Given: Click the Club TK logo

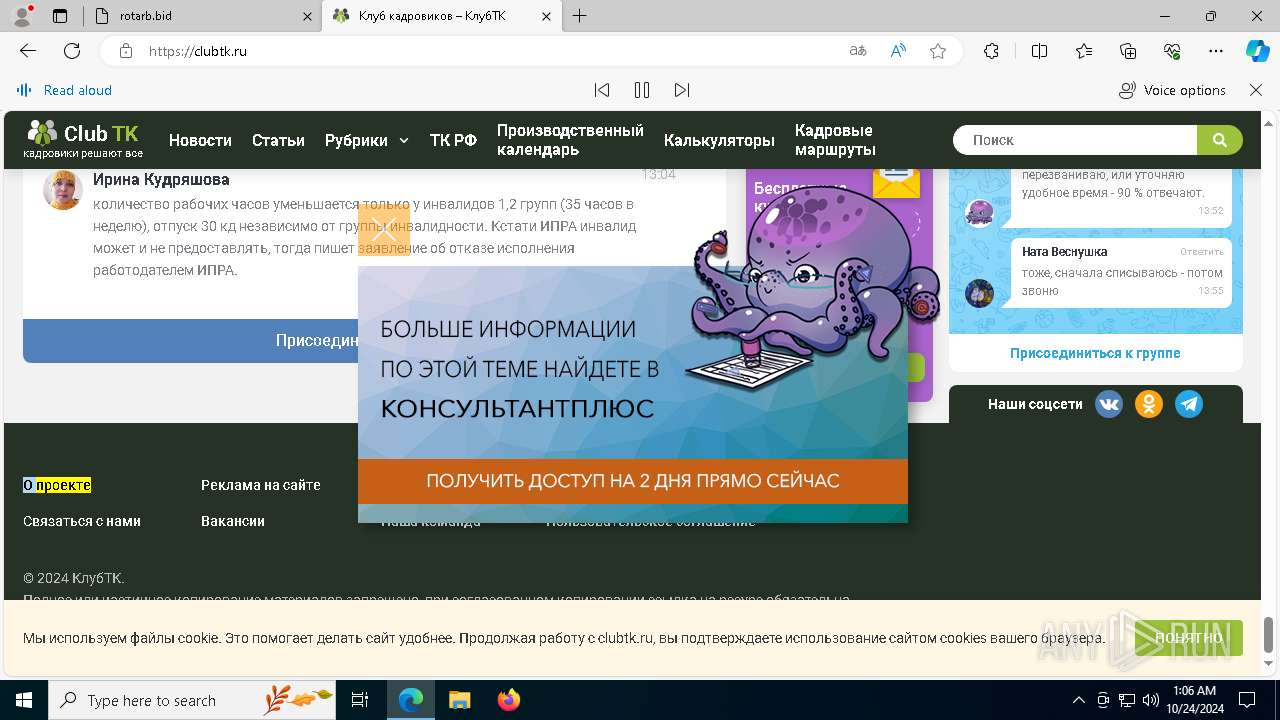Looking at the screenshot, I should tap(83, 139).
